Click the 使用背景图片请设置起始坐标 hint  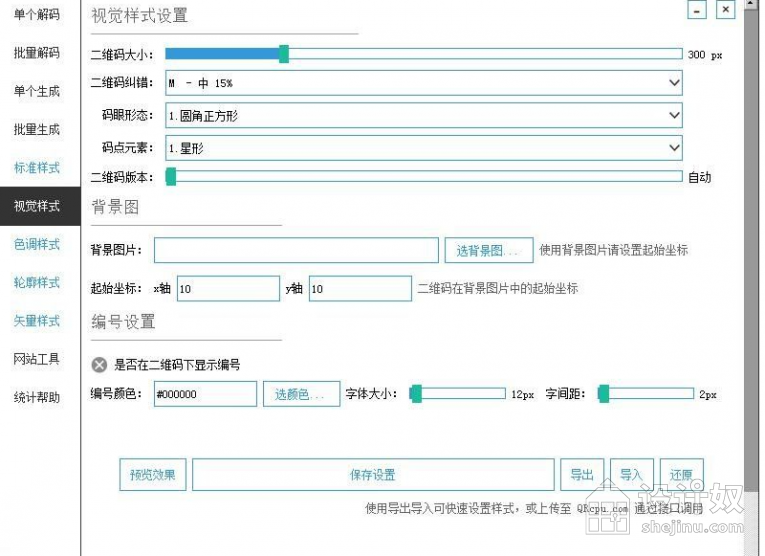click(614, 250)
